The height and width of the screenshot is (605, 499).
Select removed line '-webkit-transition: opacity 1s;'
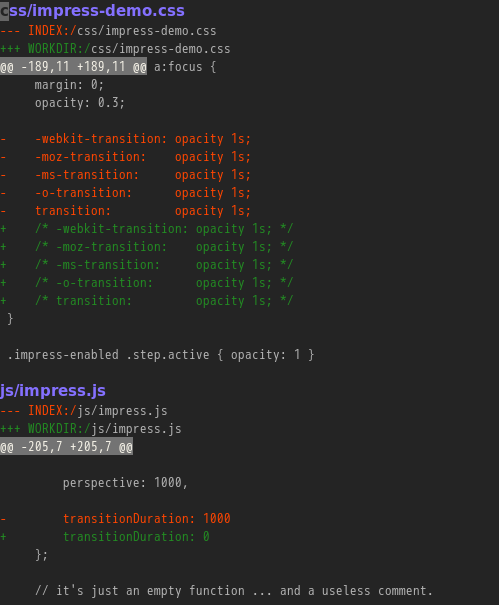126,139
